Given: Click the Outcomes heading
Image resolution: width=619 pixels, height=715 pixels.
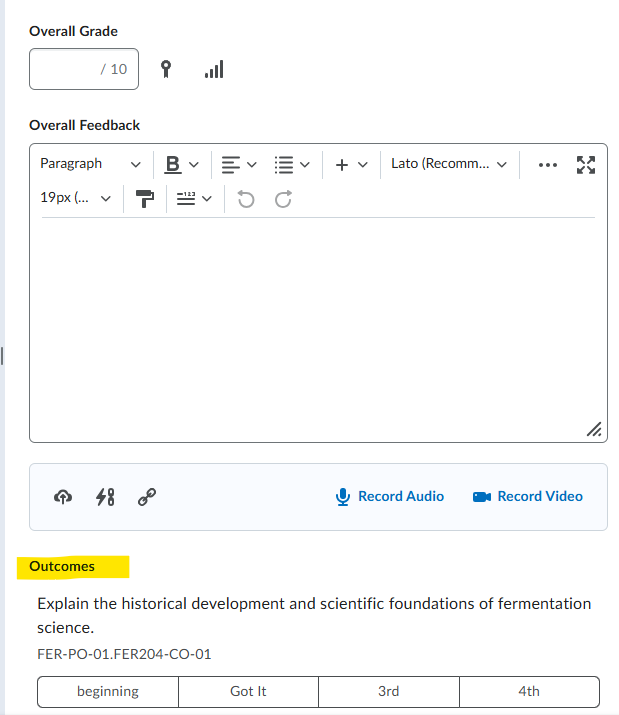Looking at the screenshot, I should [62, 566].
